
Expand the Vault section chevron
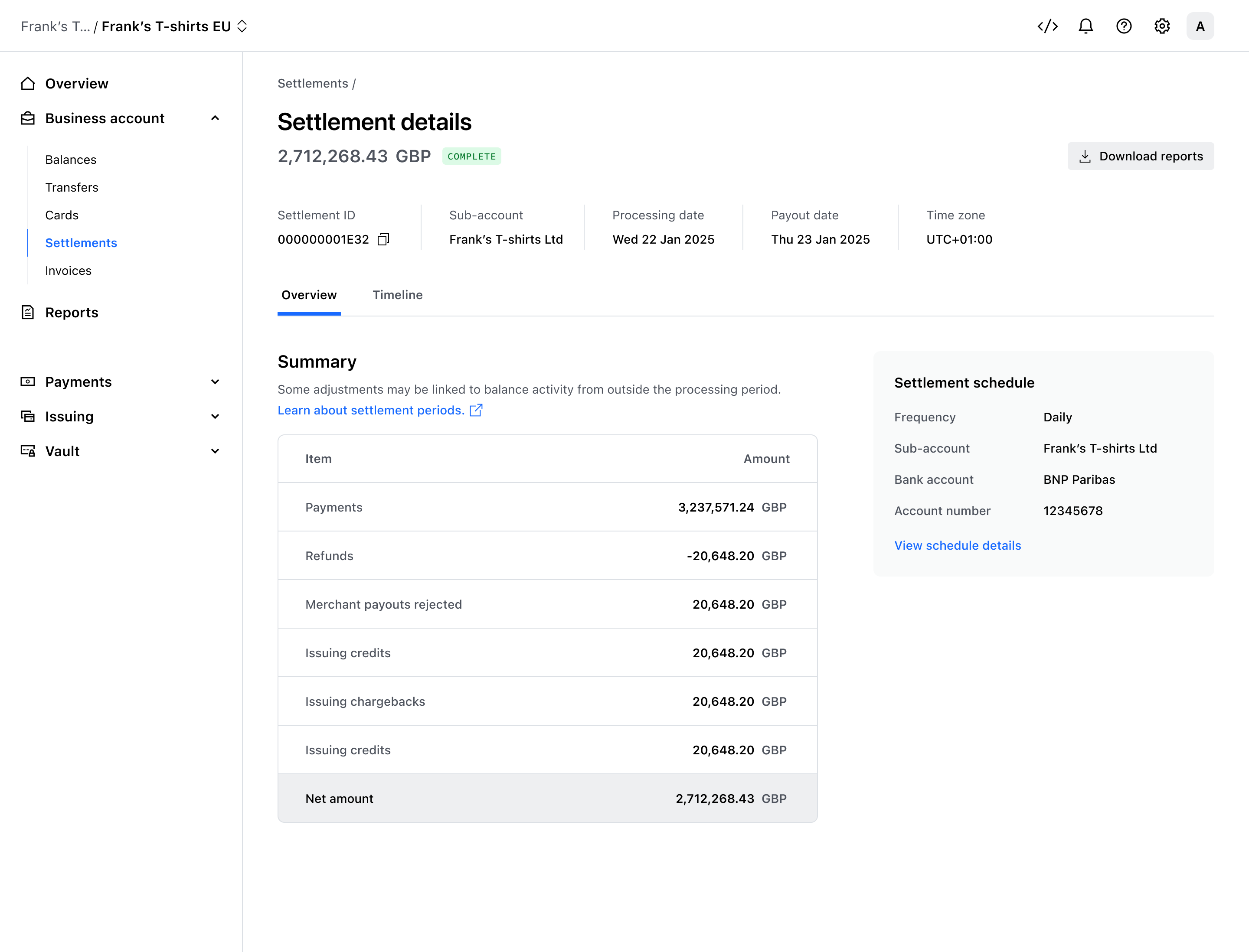[x=215, y=451]
